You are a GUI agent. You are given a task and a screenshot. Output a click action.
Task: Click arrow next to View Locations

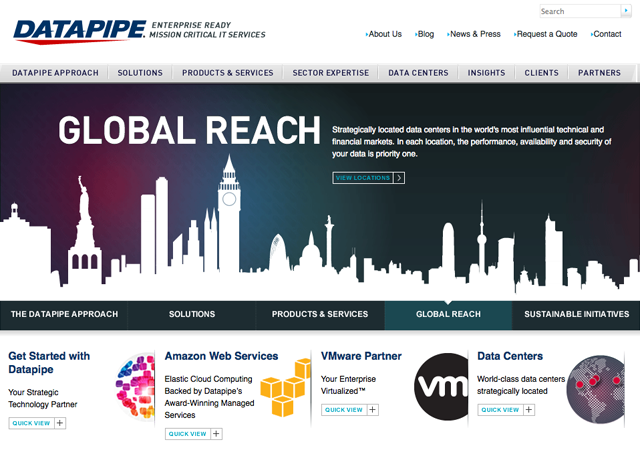click(399, 178)
